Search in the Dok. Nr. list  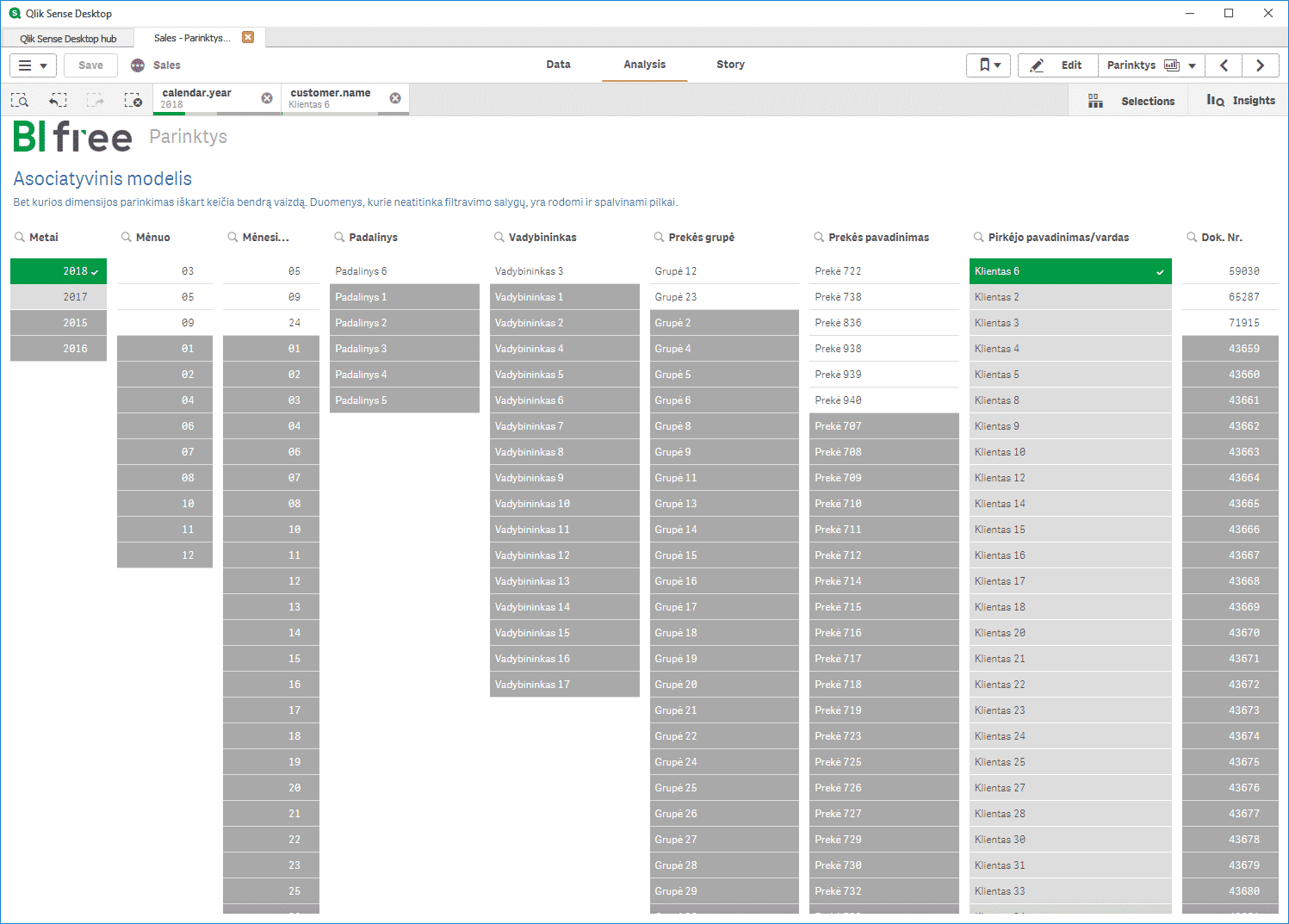tap(1192, 237)
